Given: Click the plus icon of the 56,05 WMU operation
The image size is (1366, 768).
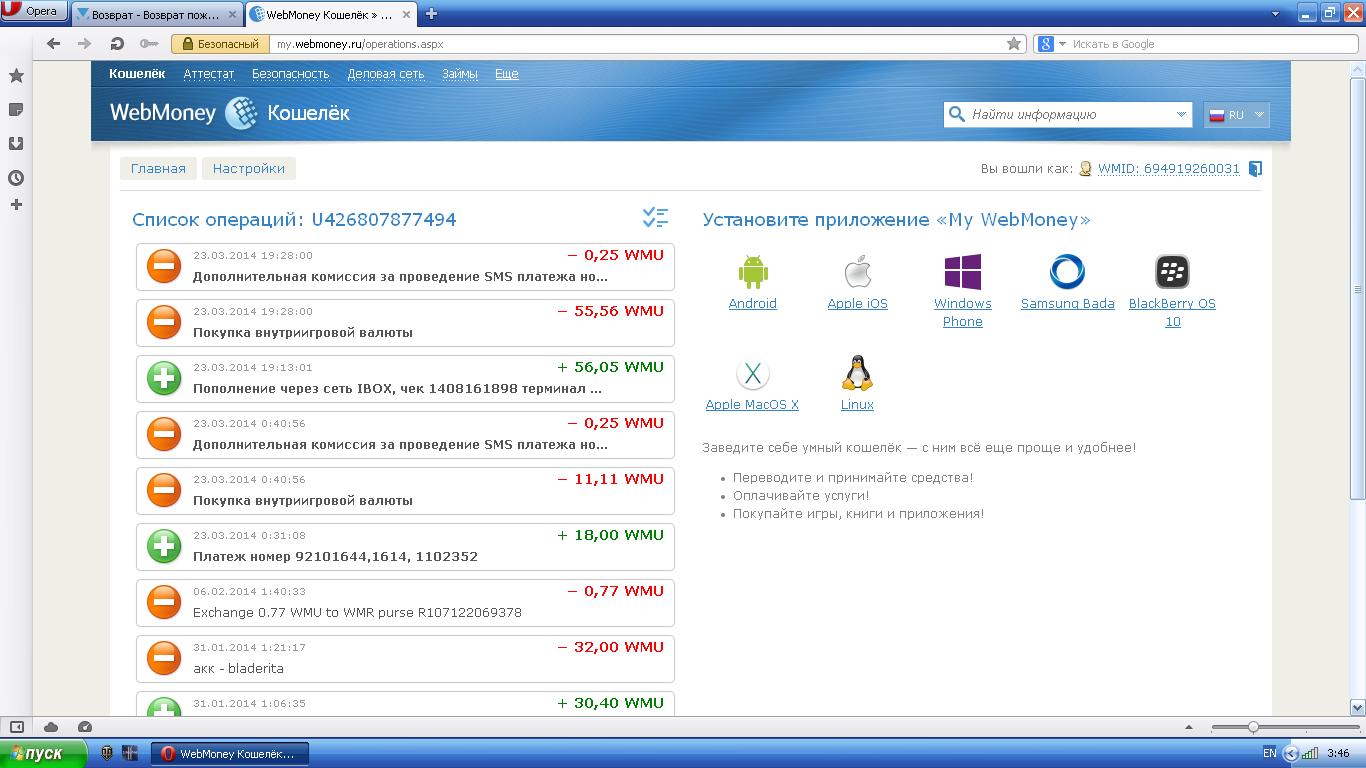Looking at the screenshot, I should point(163,378).
